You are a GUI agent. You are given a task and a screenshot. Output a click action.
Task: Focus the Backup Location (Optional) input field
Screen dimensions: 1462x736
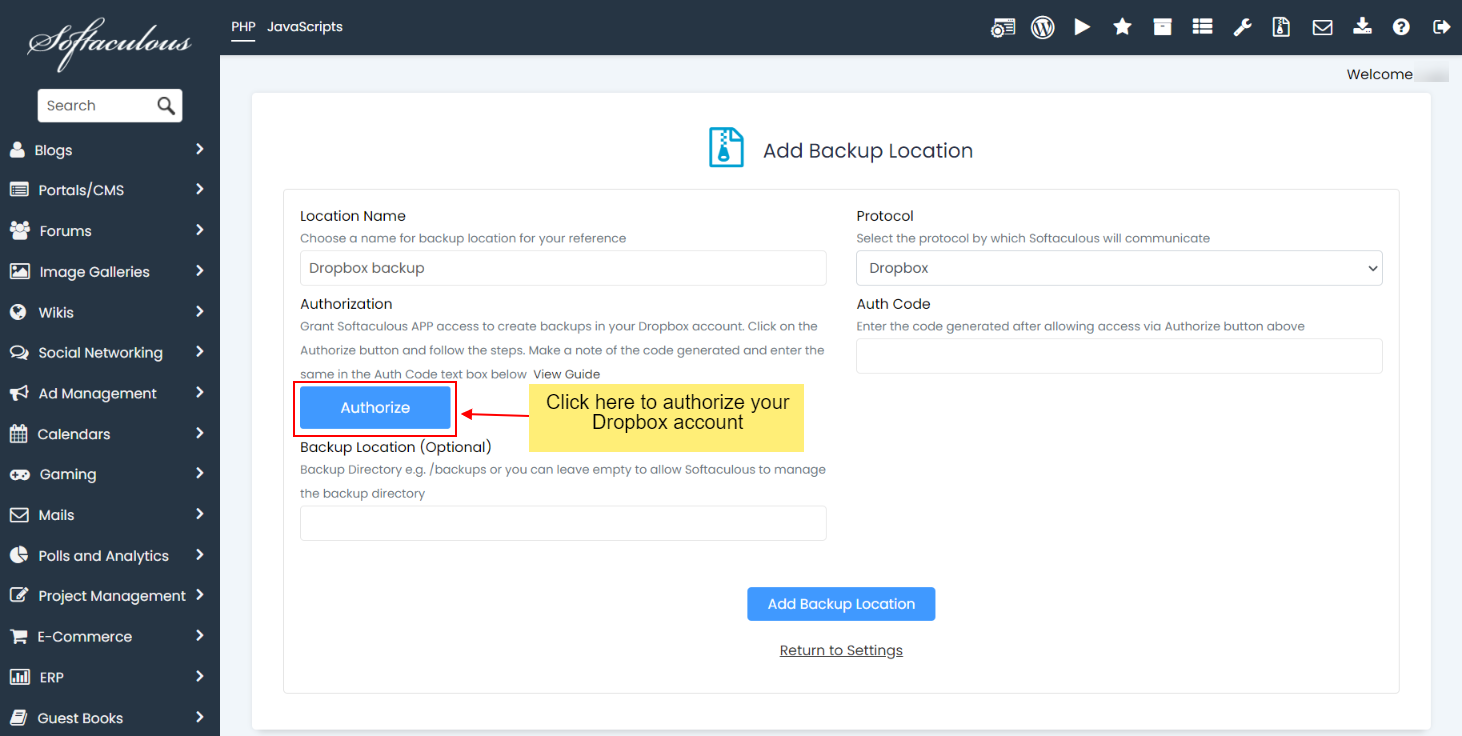(x=563, y=523)
